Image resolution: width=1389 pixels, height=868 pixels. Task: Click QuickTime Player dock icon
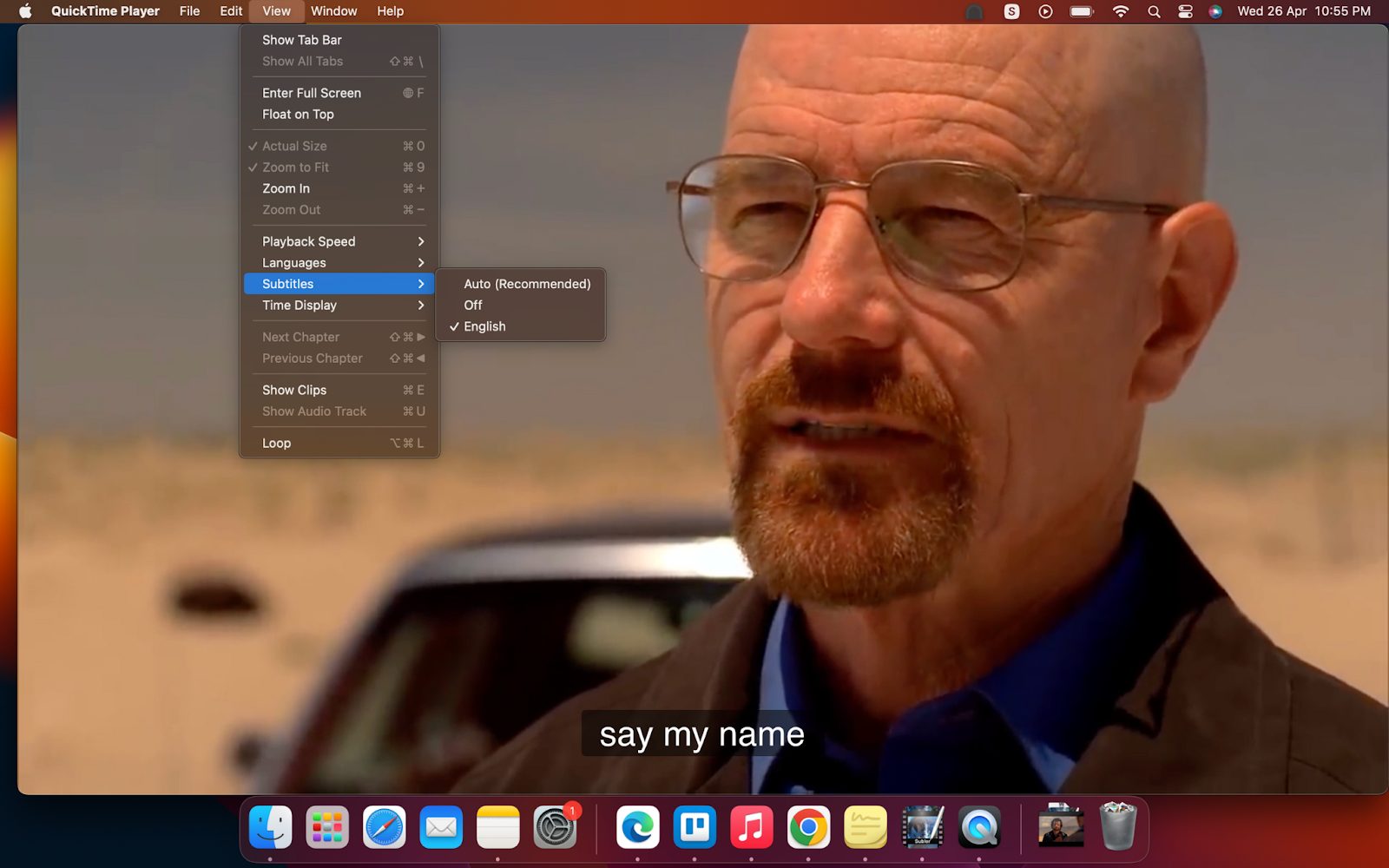click(x=979, y=827)
